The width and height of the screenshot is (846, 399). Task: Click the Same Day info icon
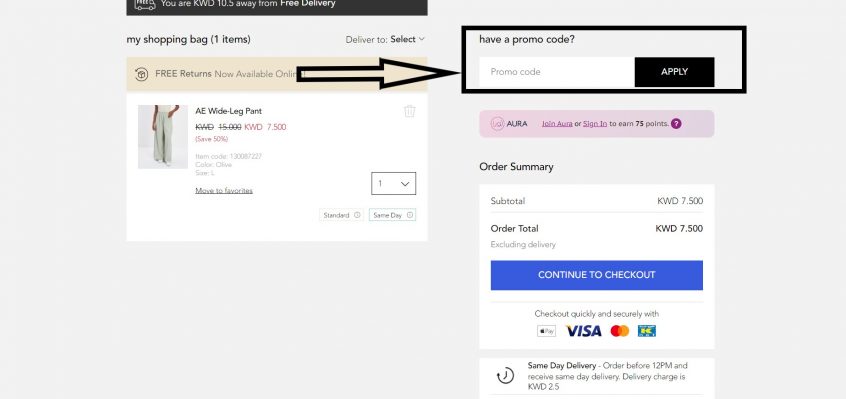coord(410,215)
